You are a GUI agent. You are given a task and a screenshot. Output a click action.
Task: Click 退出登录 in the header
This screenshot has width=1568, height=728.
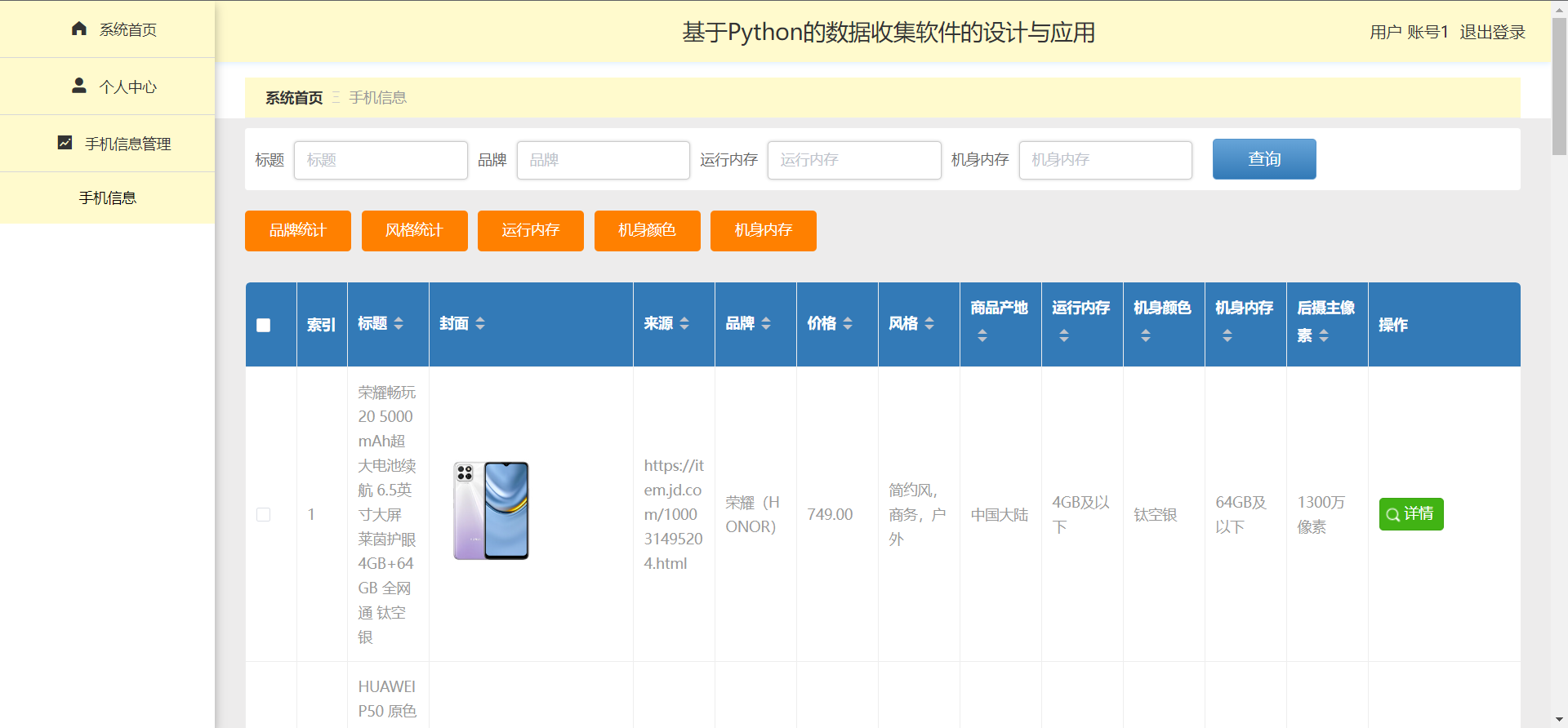[1492, 32]
